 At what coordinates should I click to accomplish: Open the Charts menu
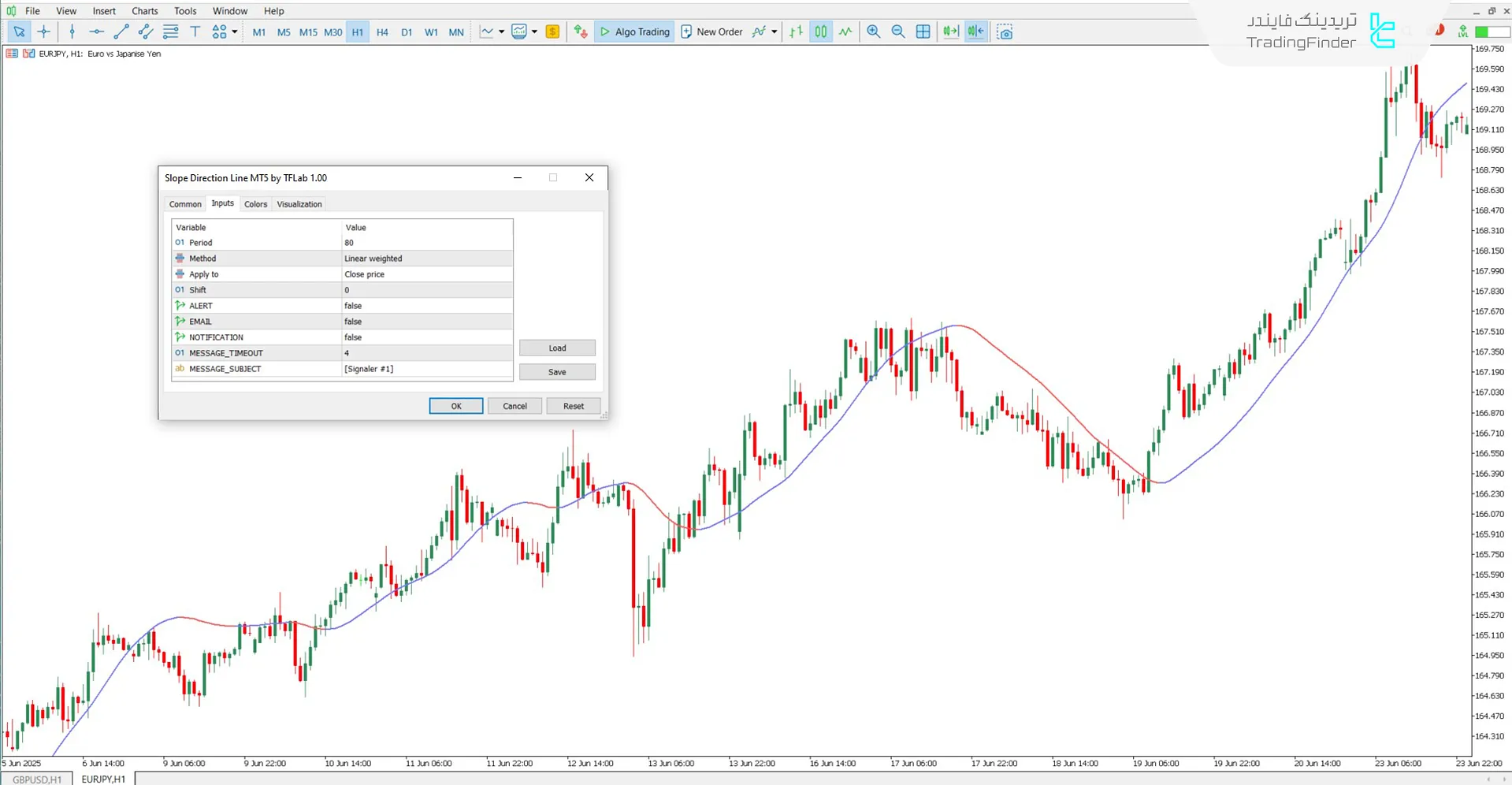[144, 10]
